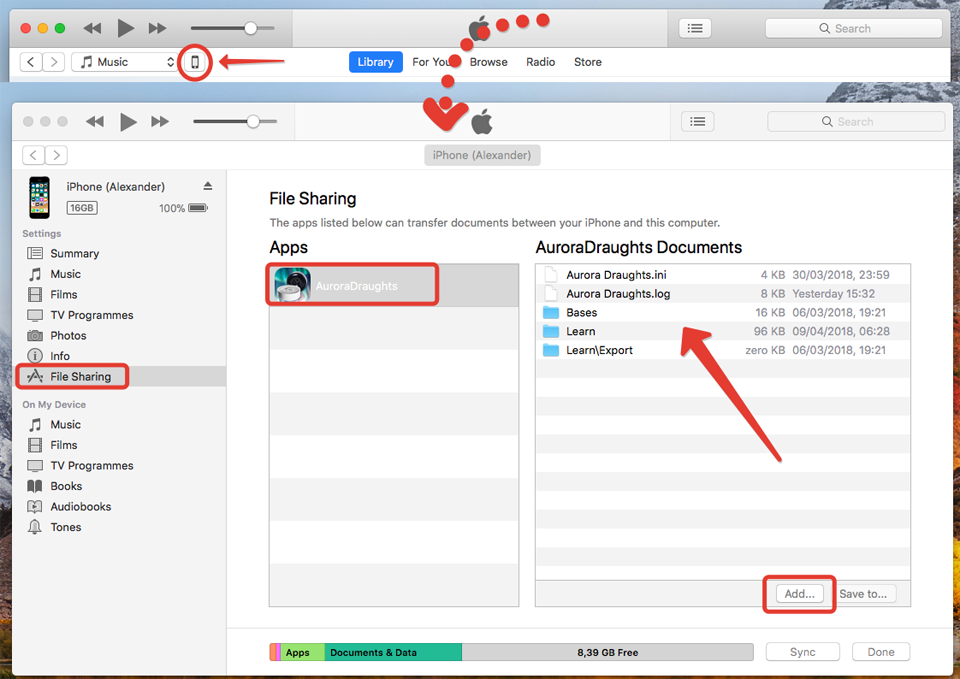Viewport: 960px width, 679px height.
Task: Click the Add... button
Action: point(800,594)
